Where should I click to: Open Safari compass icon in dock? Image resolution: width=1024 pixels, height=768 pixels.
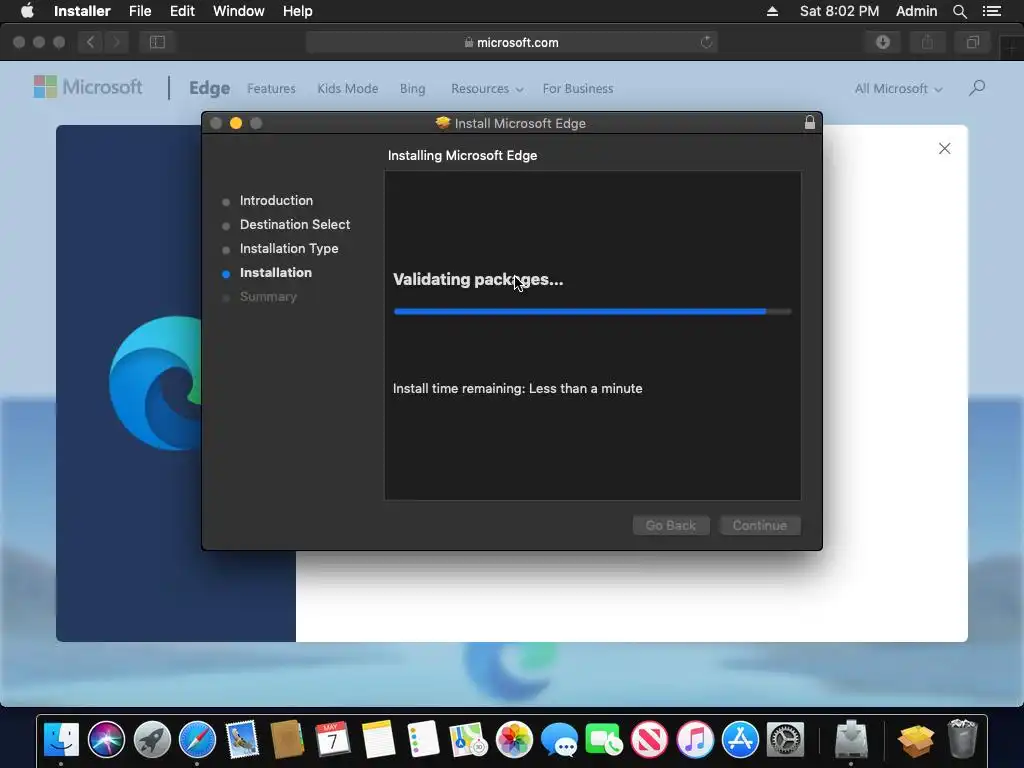tap(197, 740)
